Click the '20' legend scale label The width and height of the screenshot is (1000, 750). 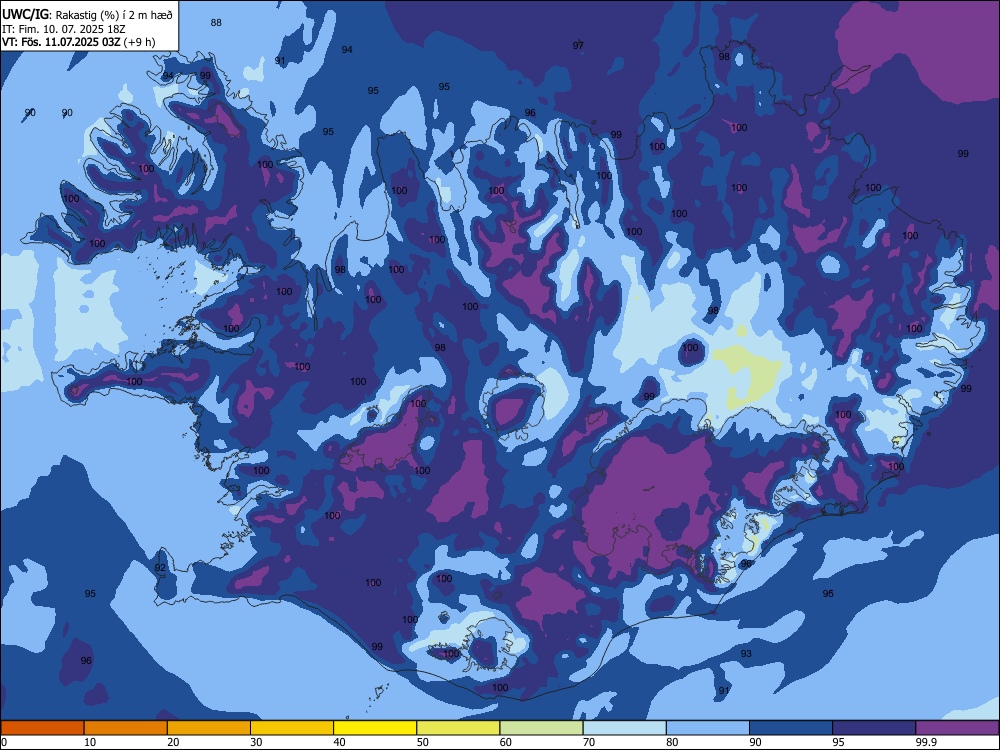[x=173, y=742]
